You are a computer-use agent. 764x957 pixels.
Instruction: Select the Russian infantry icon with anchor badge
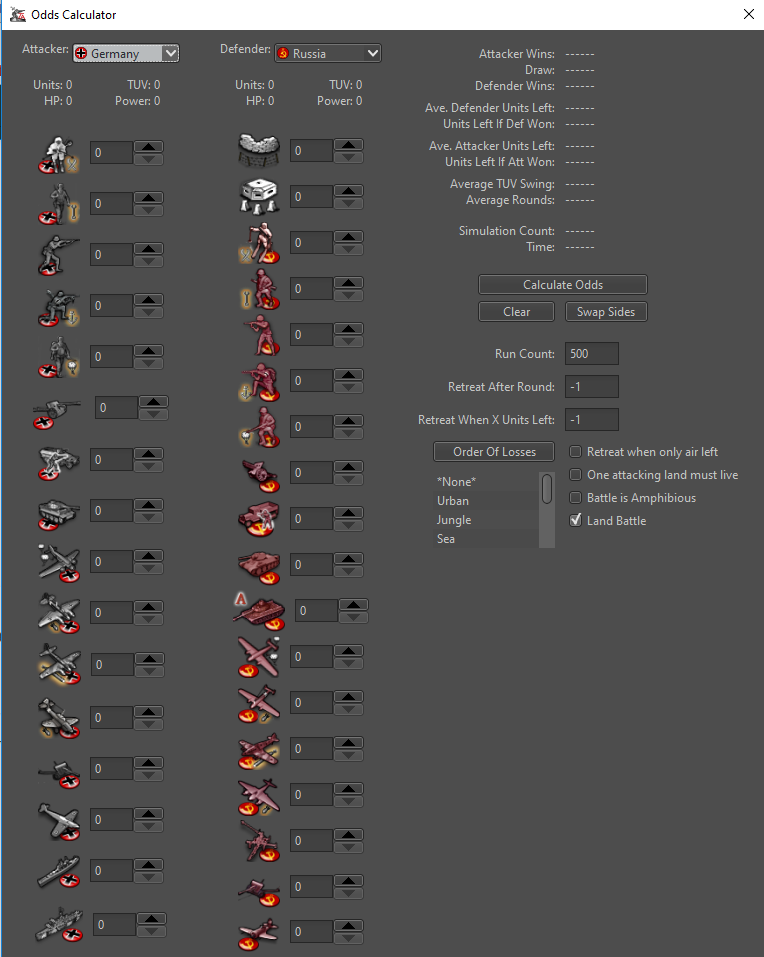pyautogui.click(x=259, y=381)
